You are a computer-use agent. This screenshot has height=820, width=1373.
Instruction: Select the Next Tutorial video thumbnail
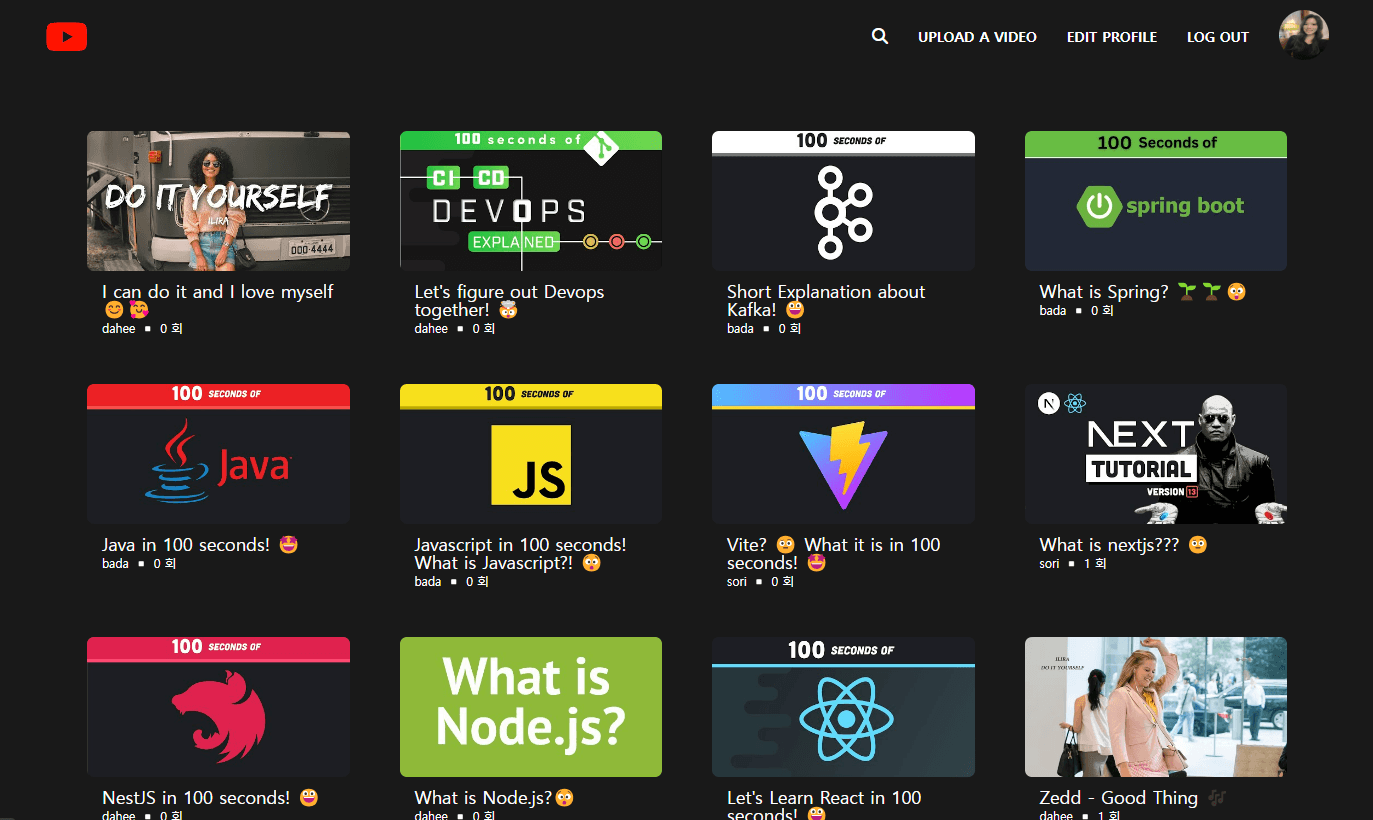[x=1155, y=454]
